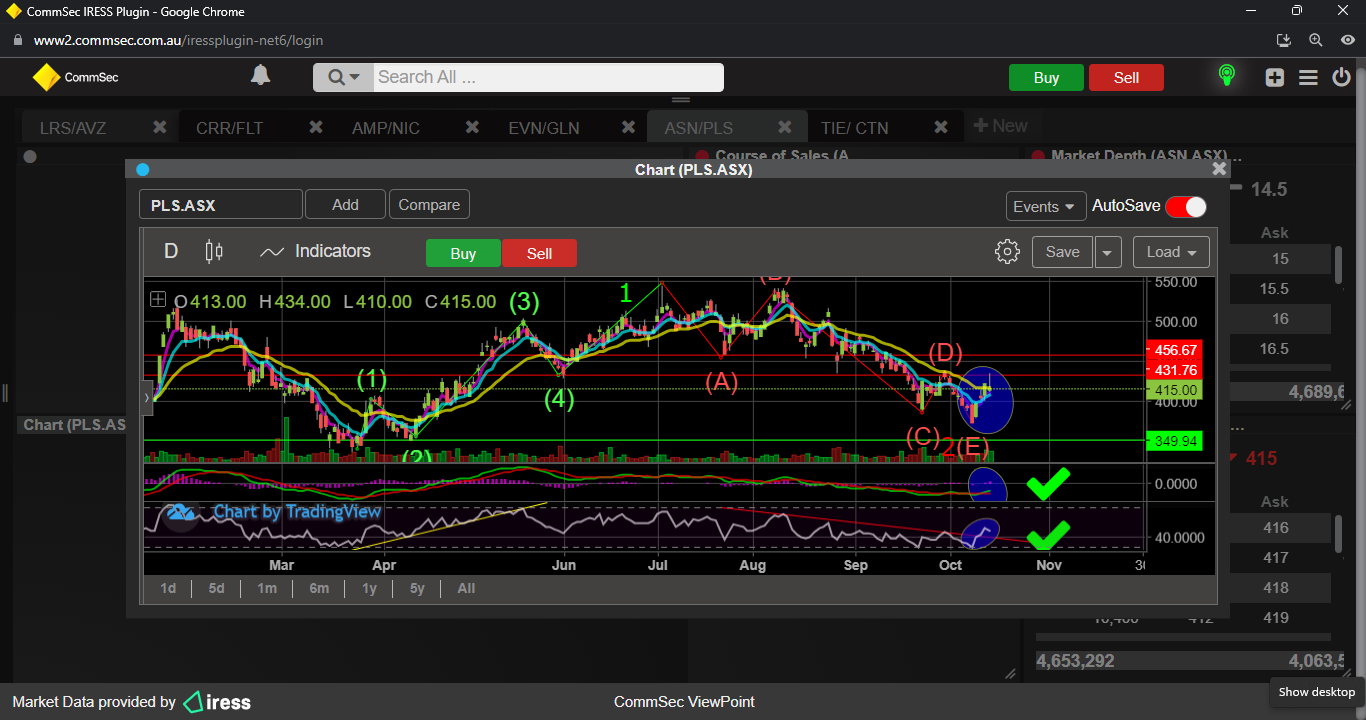Image resolution: width=1366 pixels, height=720 pixels.
Task: Click the power logout icon
Action: coord(1341,77)
